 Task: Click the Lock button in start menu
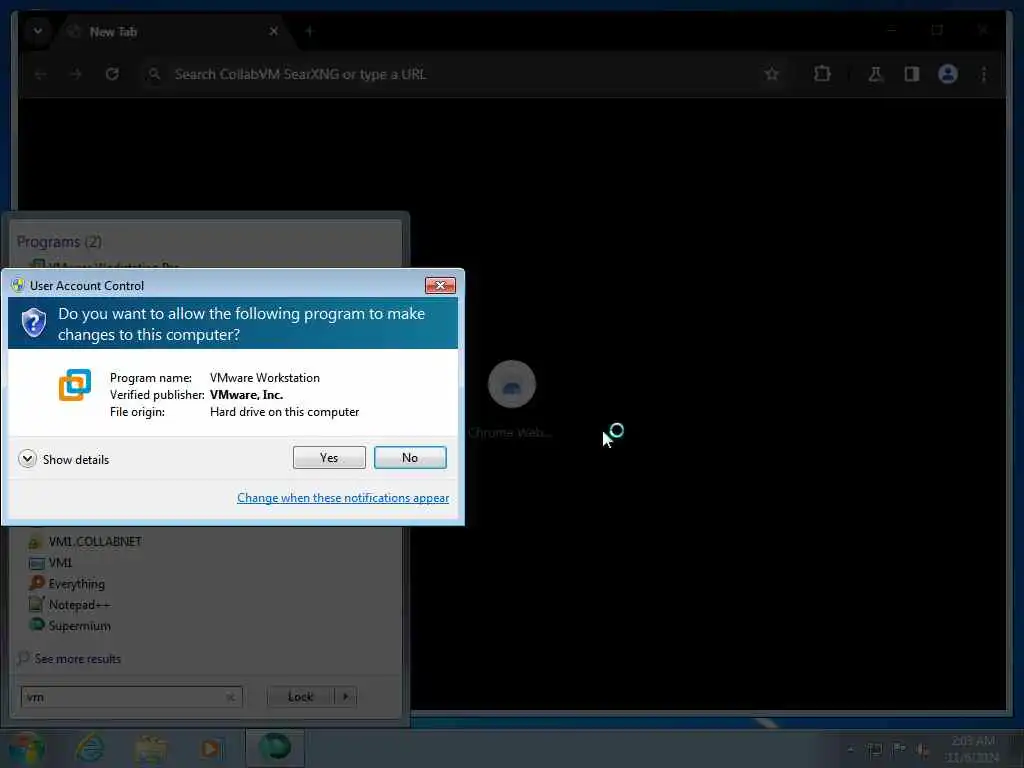click(300, 697)
